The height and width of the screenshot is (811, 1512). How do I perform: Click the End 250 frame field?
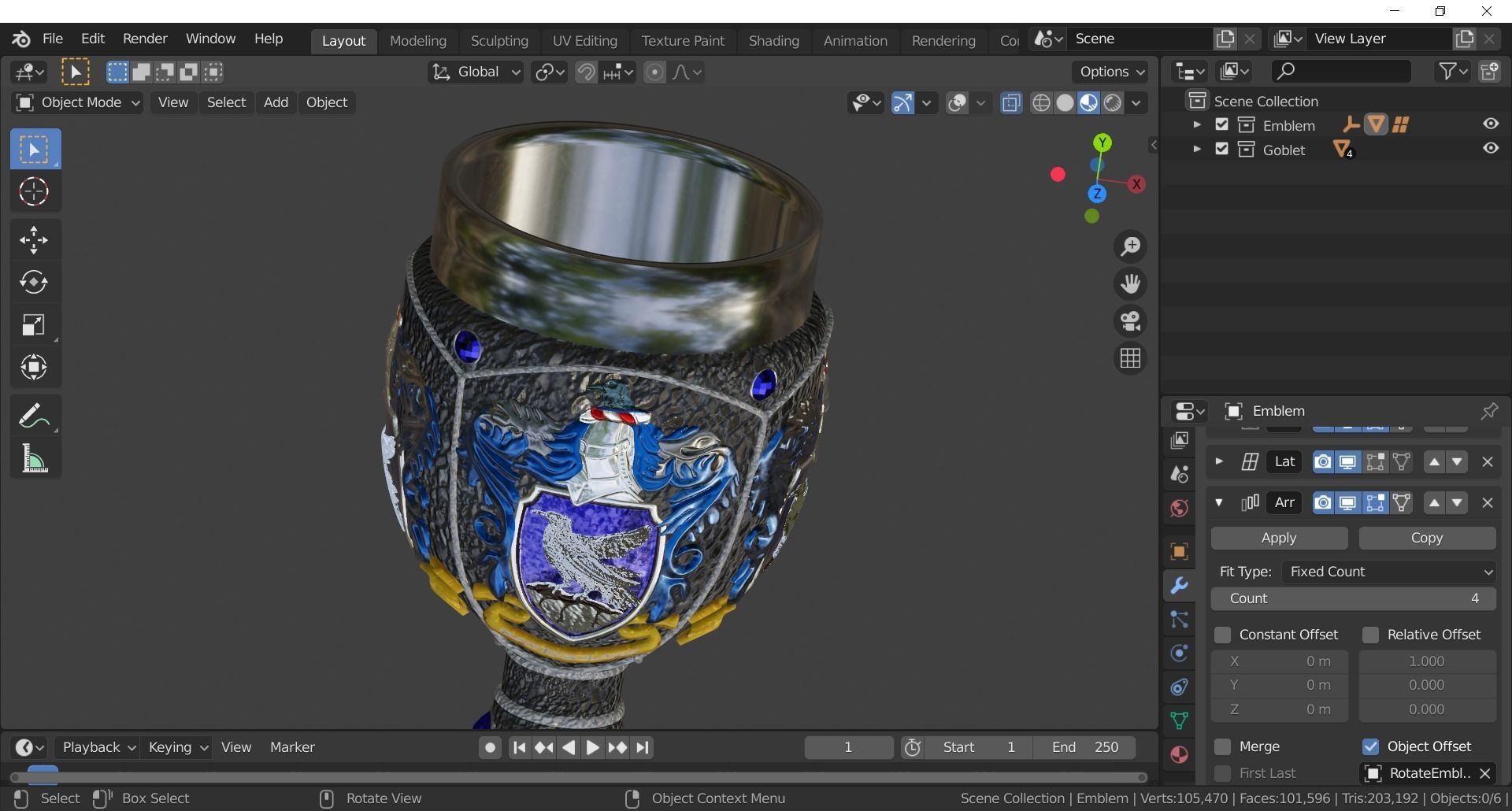1085,747
